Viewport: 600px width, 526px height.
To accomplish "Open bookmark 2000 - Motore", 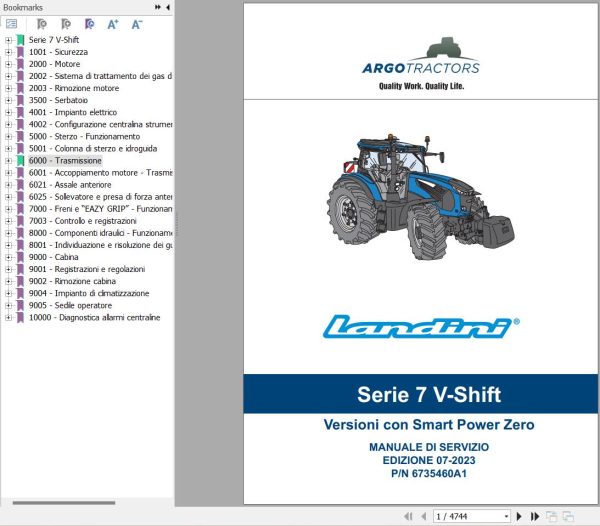I will click(54, 64).
